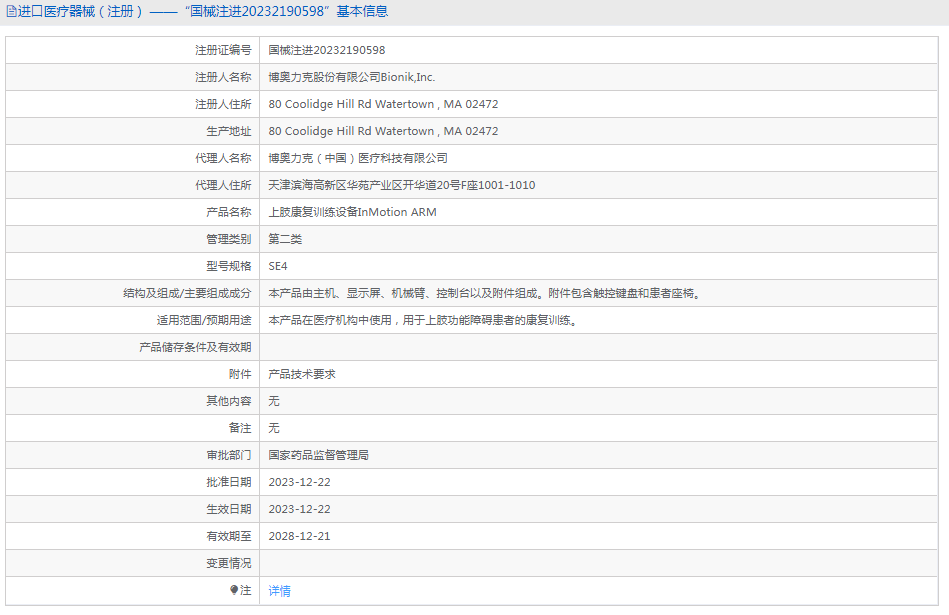Select the value 国家药品监督管理局
The height and width of the screenshot is (615, 949).
[319, 455]
